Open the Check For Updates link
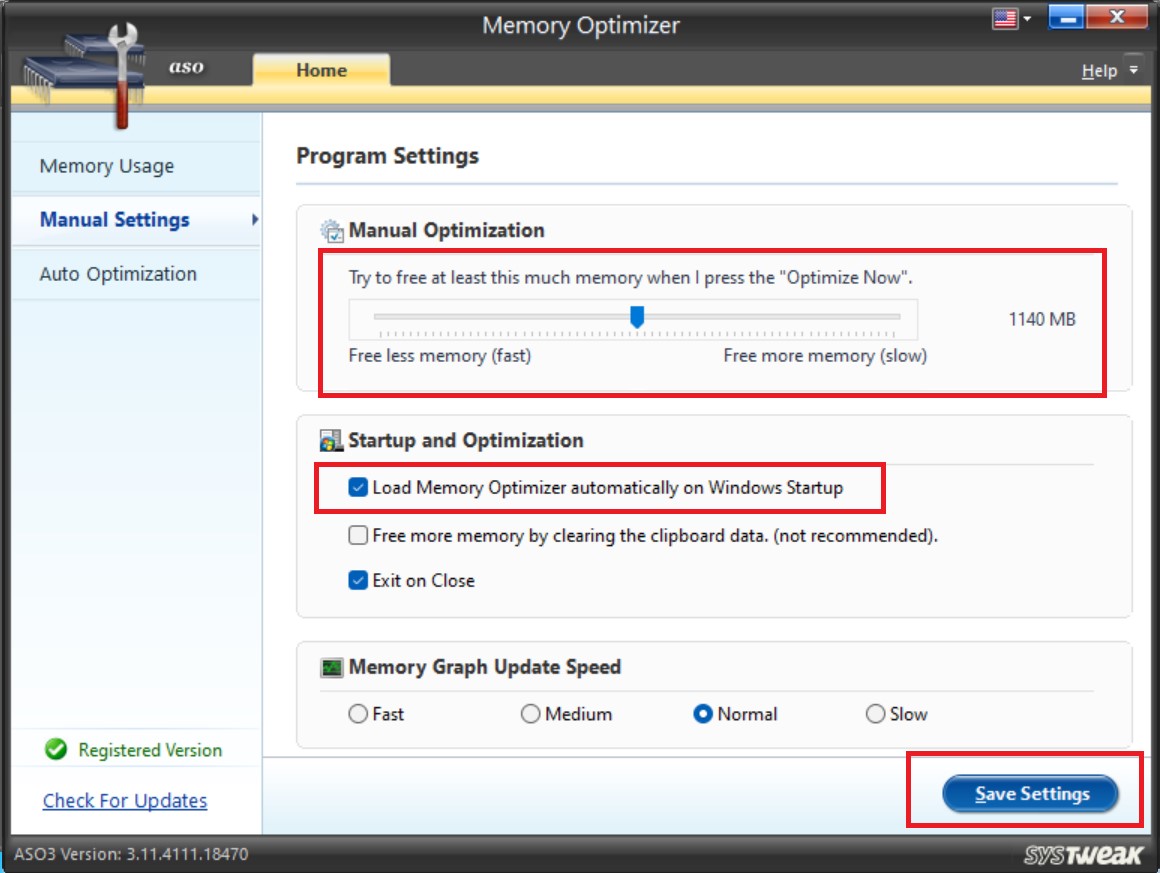 tap(124, 800)
